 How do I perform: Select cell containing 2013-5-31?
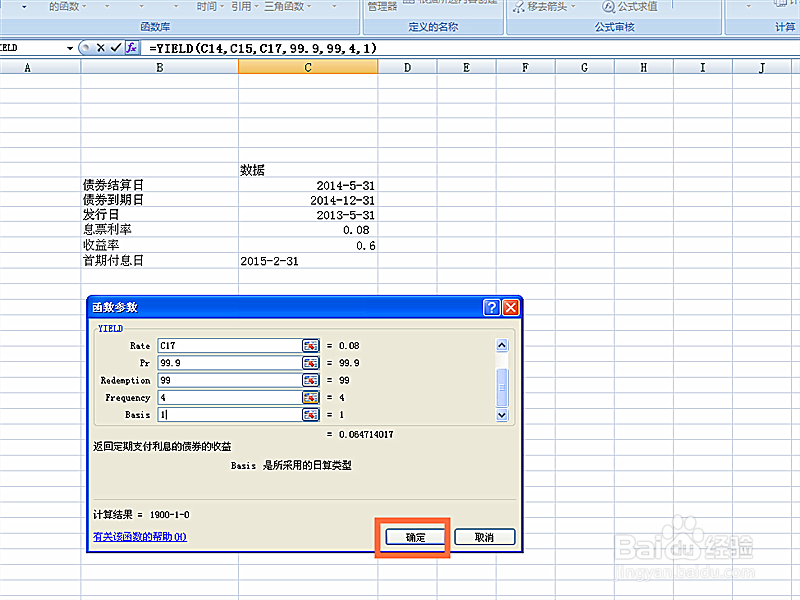(308, 215)
